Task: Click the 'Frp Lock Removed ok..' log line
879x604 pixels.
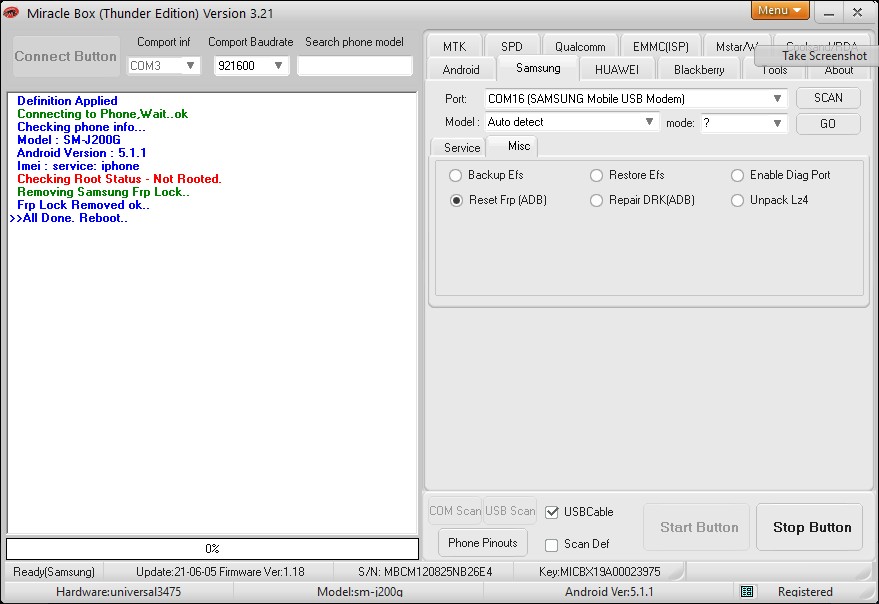Action: coord(83,205)
